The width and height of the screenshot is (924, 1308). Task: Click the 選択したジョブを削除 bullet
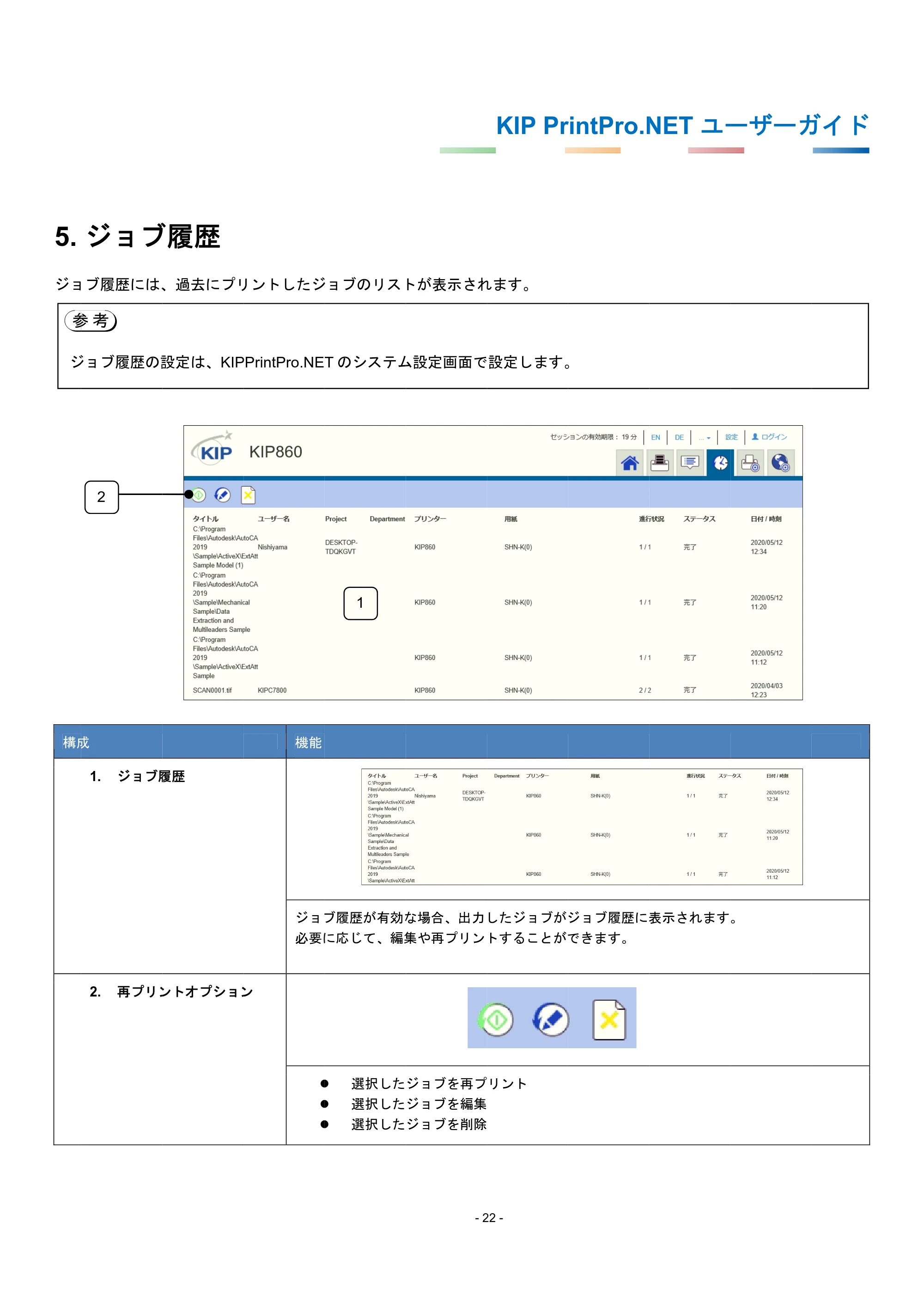click(419, 1125)
